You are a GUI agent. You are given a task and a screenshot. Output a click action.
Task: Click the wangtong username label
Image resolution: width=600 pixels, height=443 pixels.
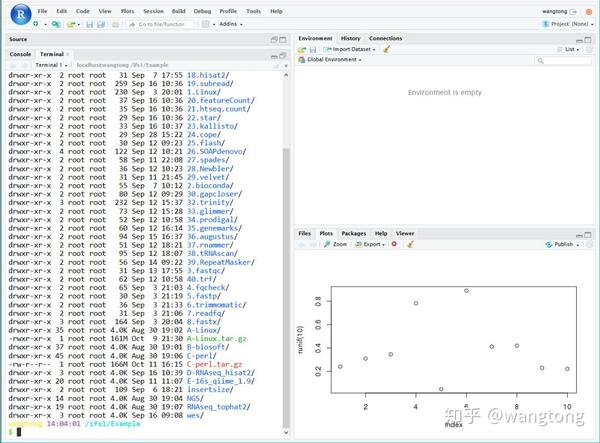pos(554,11)
